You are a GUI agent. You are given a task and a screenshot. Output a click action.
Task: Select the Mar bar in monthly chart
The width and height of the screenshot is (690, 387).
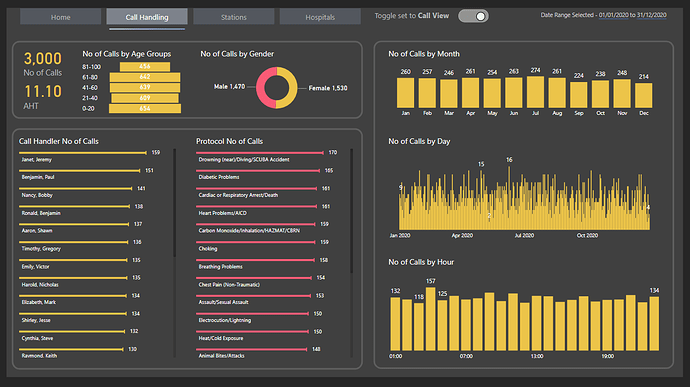pos(448,94)
